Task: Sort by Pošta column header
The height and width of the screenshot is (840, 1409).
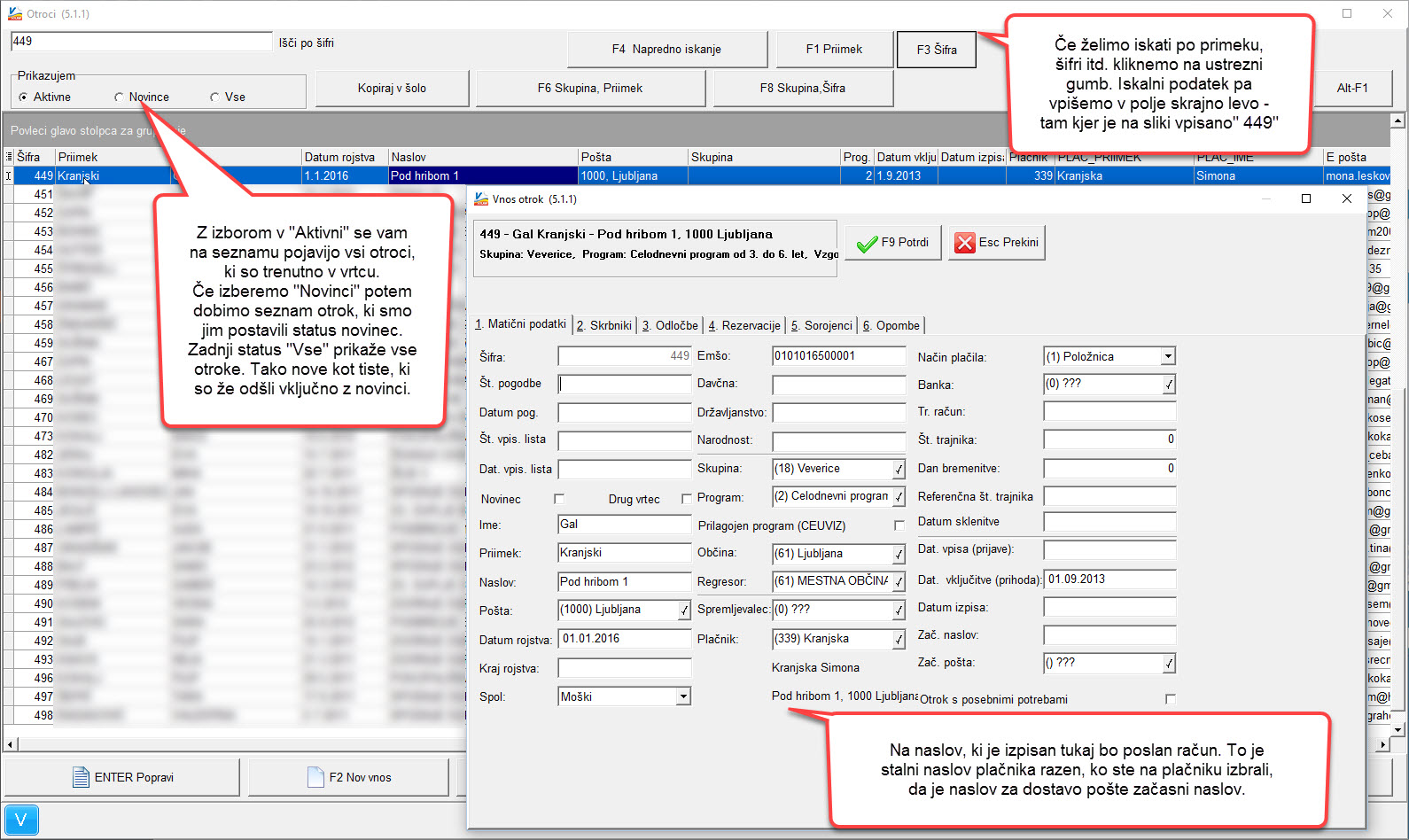Action: click(633, 157)
